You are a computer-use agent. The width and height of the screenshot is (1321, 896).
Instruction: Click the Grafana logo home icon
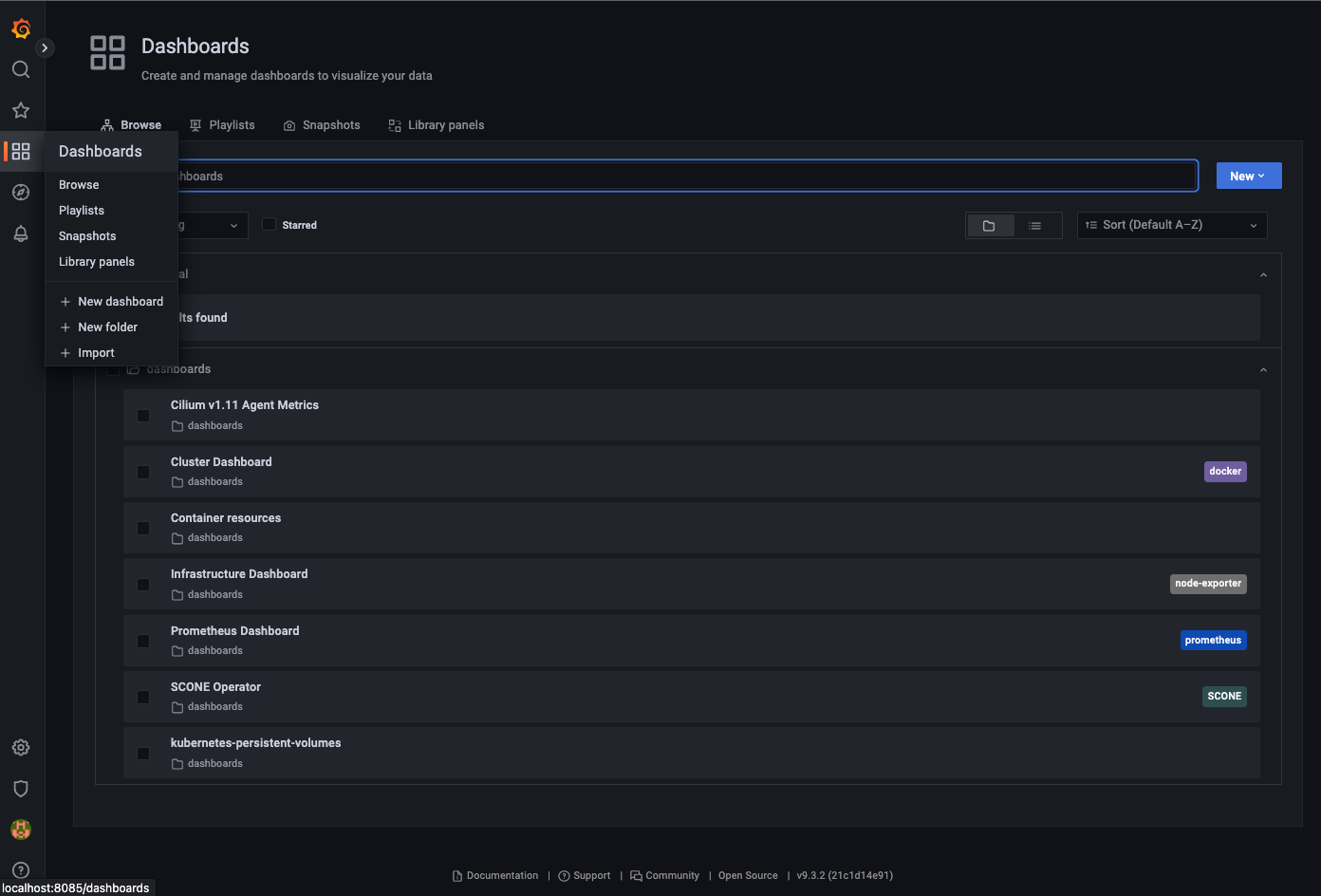tap(21, 28)
